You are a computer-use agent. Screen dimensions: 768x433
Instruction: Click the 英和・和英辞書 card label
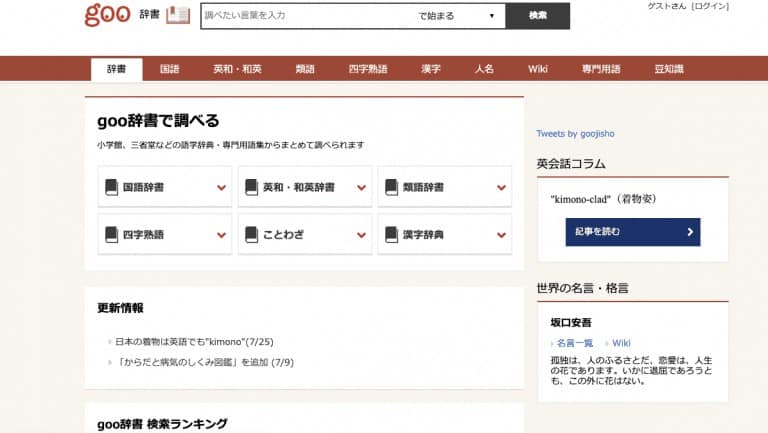(299, 187)
